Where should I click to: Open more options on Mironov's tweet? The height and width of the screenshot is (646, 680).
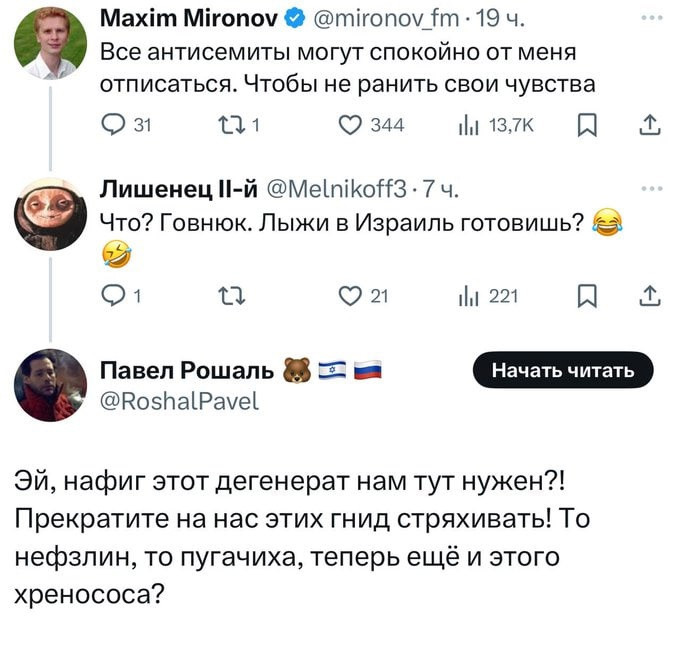651,17
